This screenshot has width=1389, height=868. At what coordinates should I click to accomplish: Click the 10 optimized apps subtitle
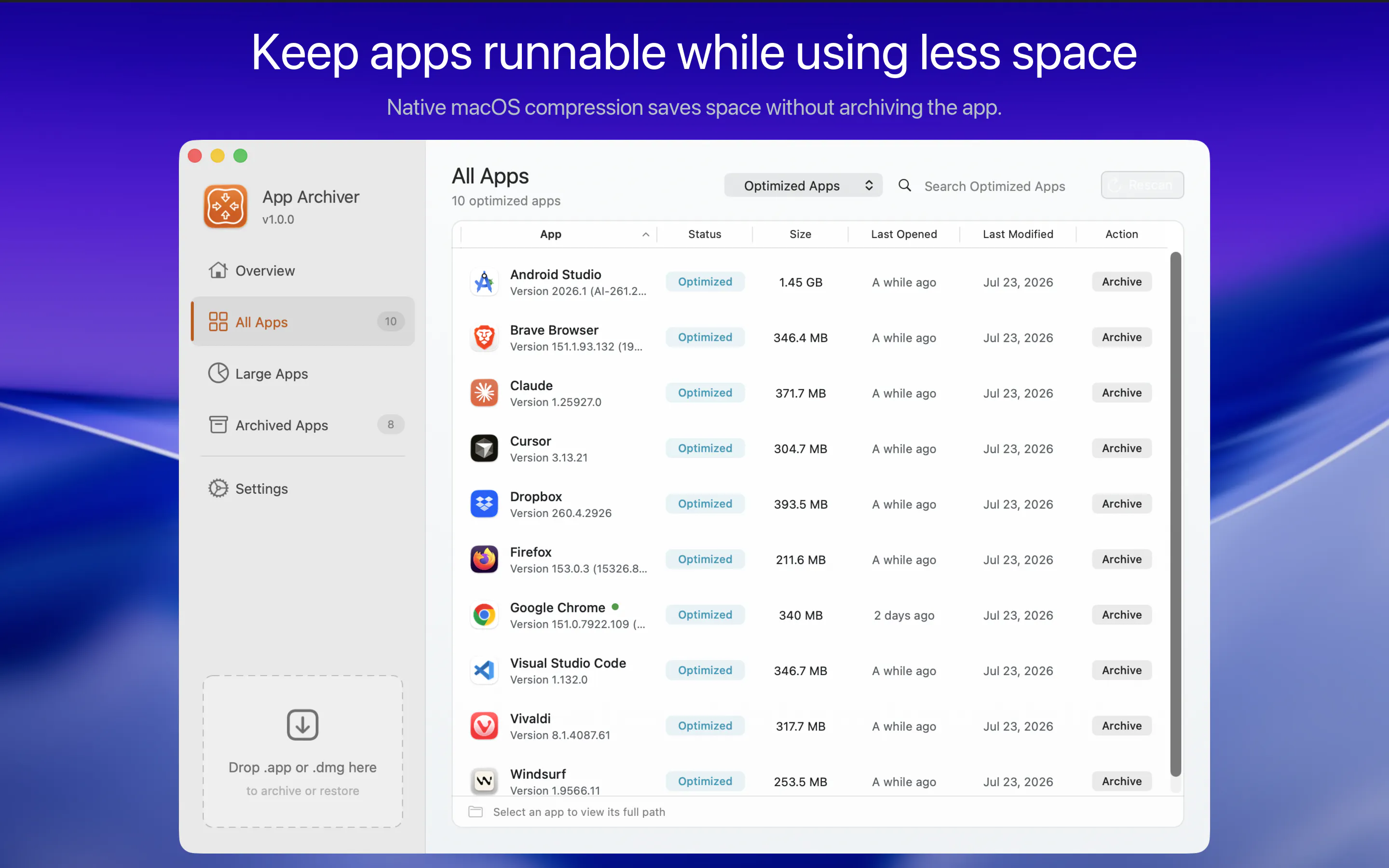pos(505,201)
